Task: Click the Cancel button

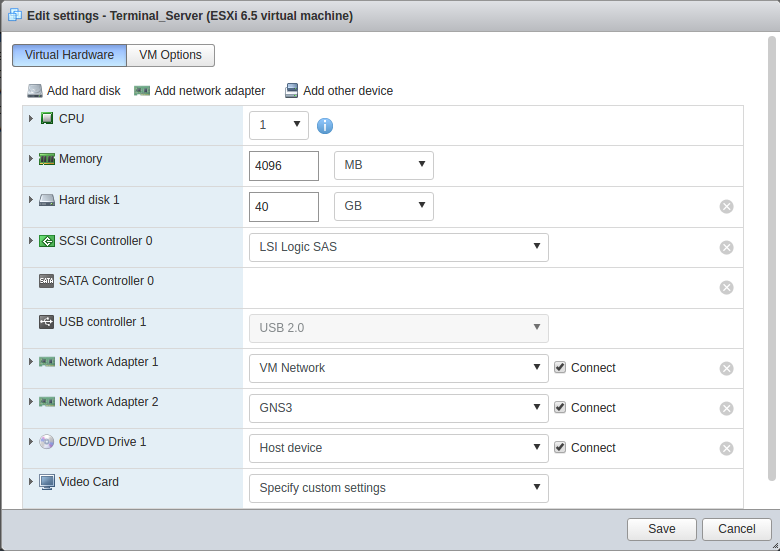Action: click(737, 529)
